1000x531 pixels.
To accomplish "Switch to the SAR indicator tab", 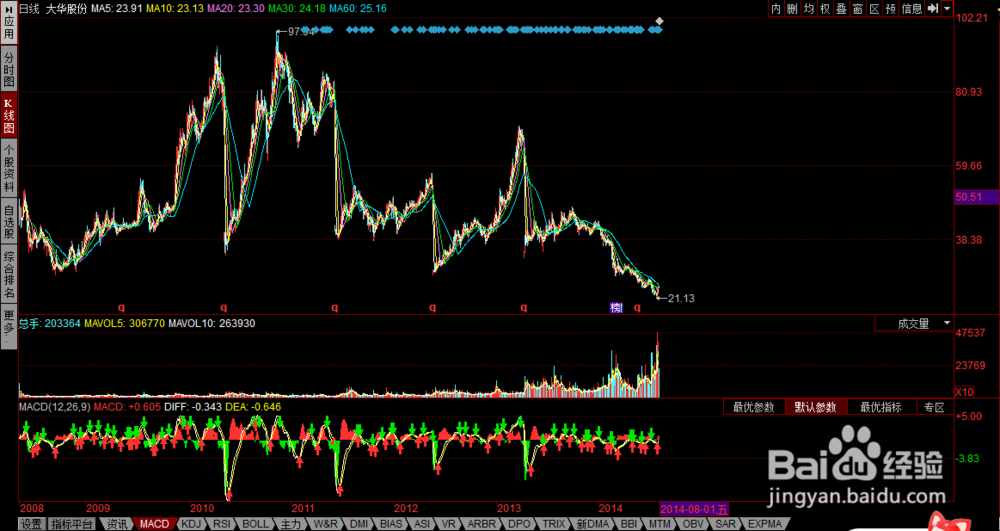I will pos(726,525).
